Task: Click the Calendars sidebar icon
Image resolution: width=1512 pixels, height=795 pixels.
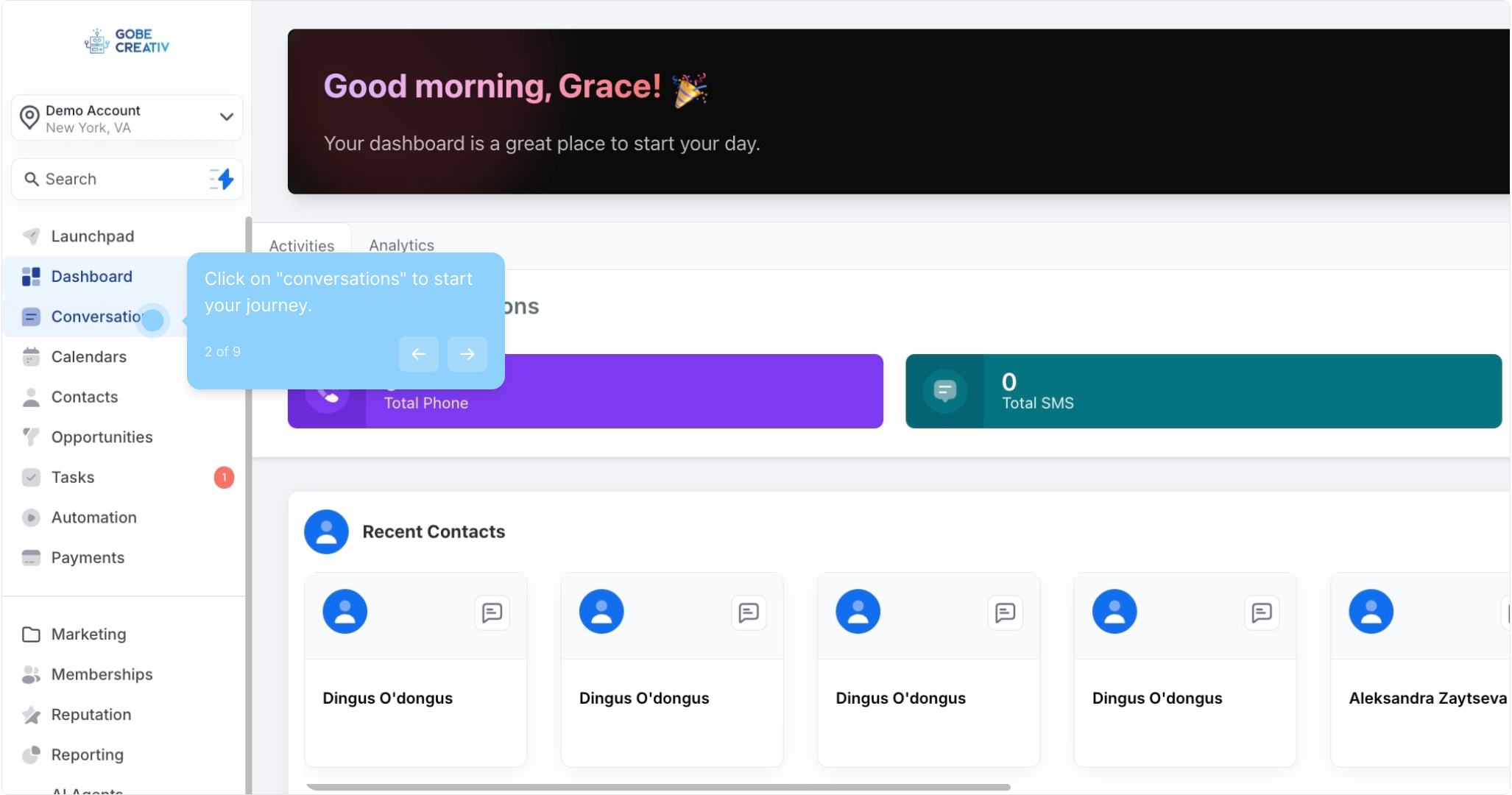Action: tap(31, 357)
